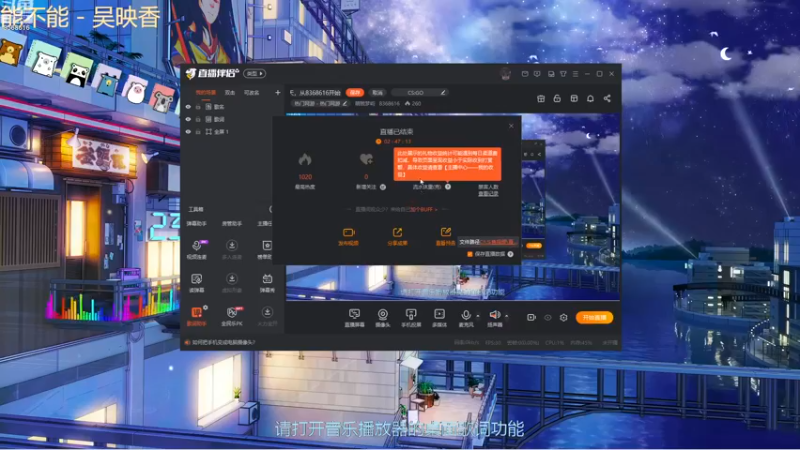Open the hamburger menu in title bar
The image size is (800, 450).
(x=576, y=74)
